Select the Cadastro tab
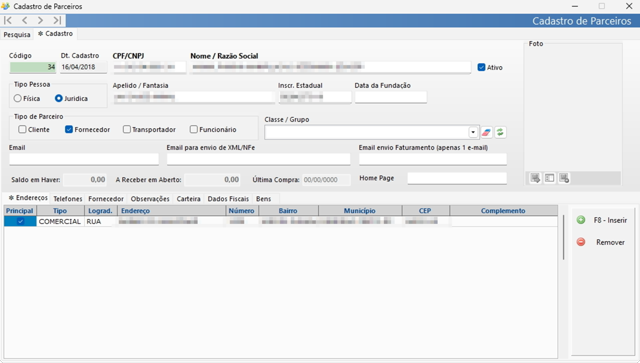This screenshot has height=363, width=640. pos(55,33)
